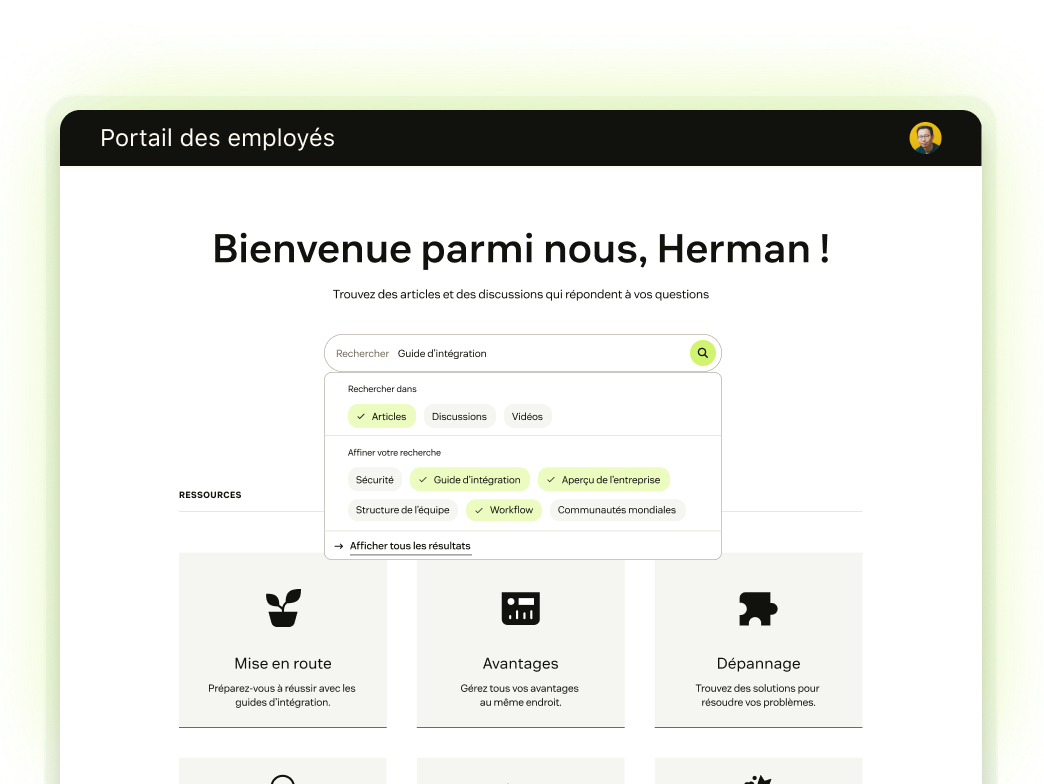
Task: Disable the Articles search filter
Action: tap(381, 416)
